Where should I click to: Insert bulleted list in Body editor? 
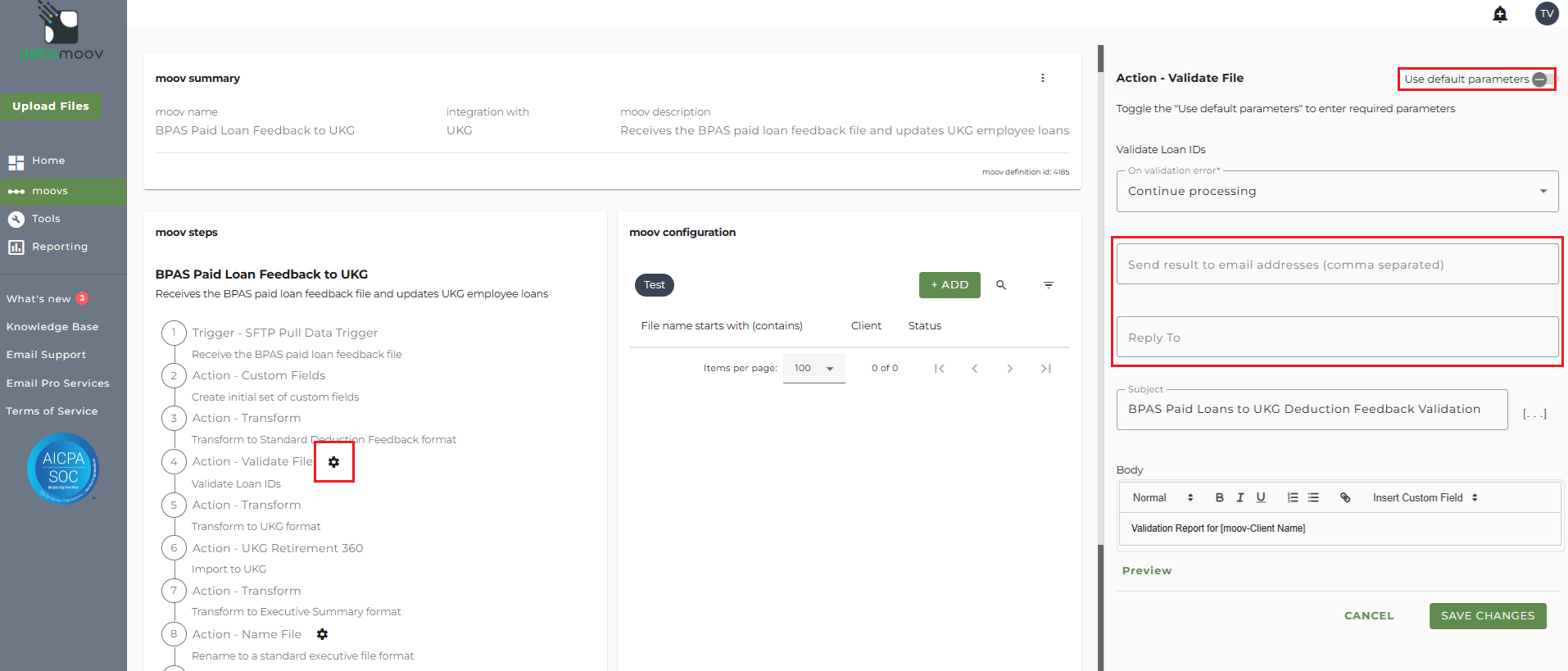(x=1313, y=497)
